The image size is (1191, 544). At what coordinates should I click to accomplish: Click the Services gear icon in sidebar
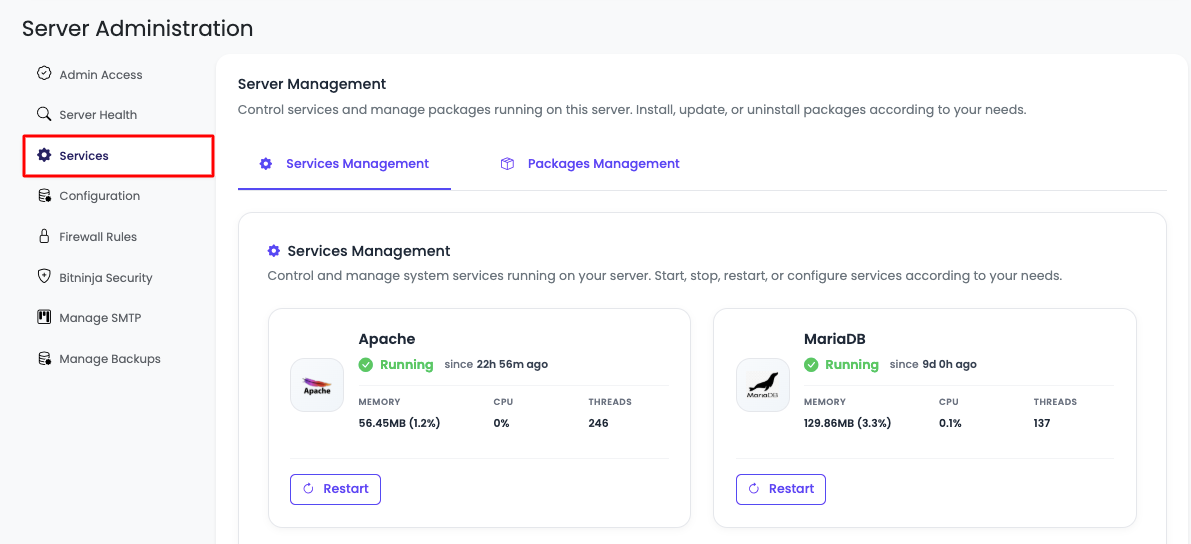pyautogui.click(x=44, y=155)
